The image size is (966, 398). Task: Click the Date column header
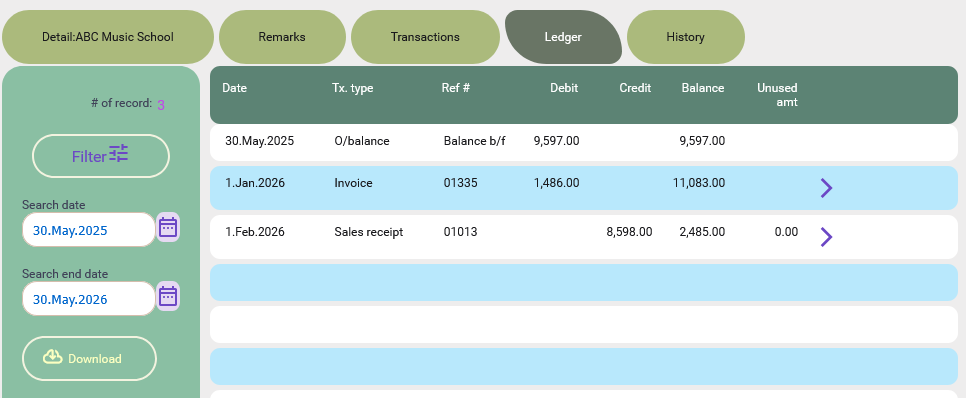click(234, 88)
